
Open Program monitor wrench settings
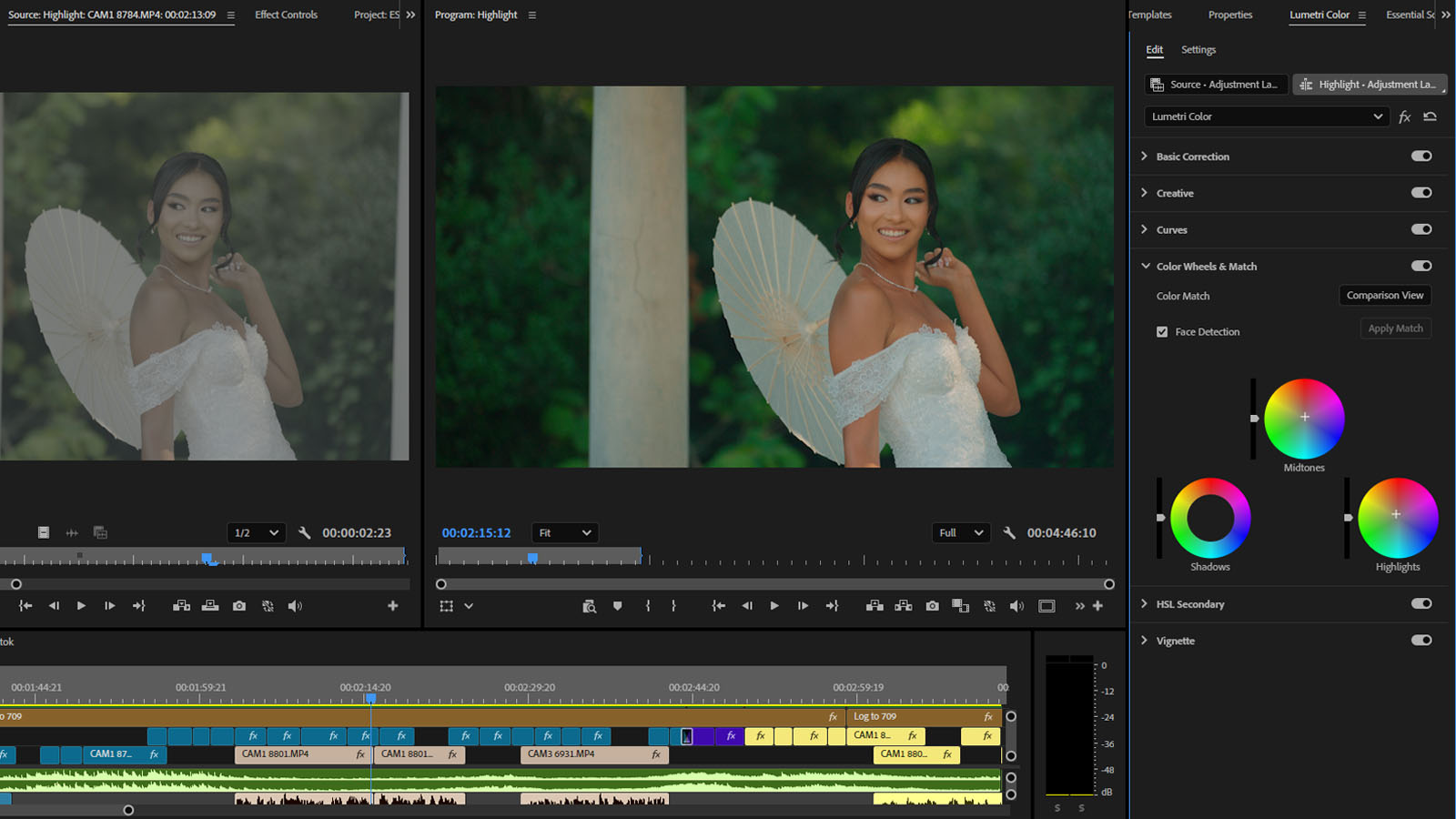1009,533
